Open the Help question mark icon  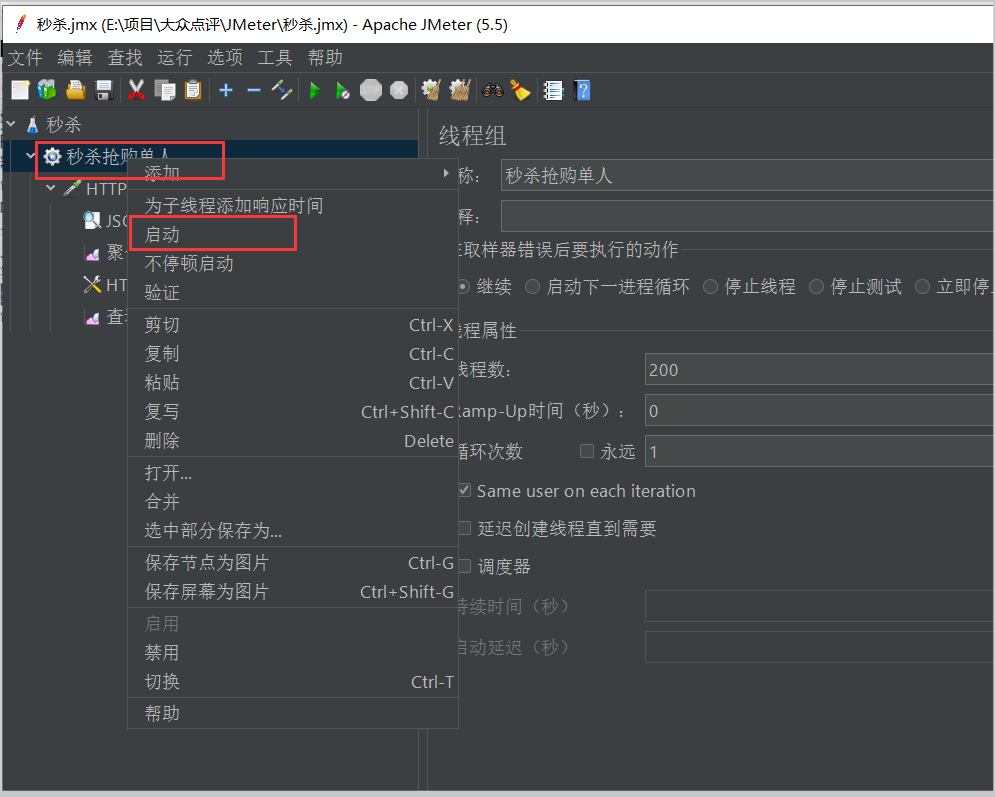tap(582, 91)
